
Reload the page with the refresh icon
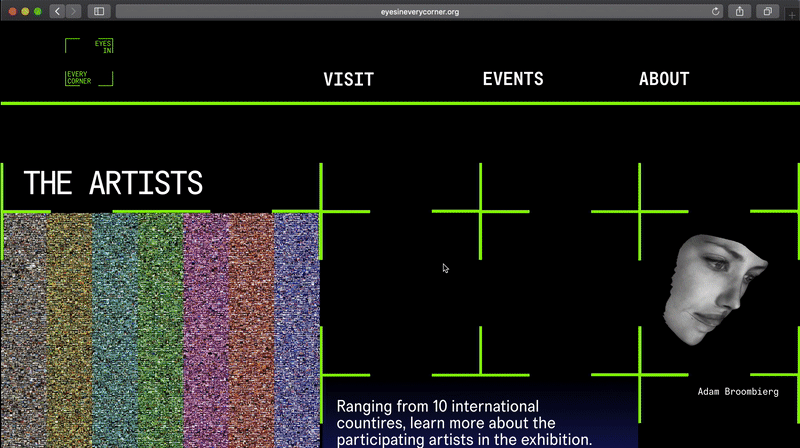click(715, 11)
